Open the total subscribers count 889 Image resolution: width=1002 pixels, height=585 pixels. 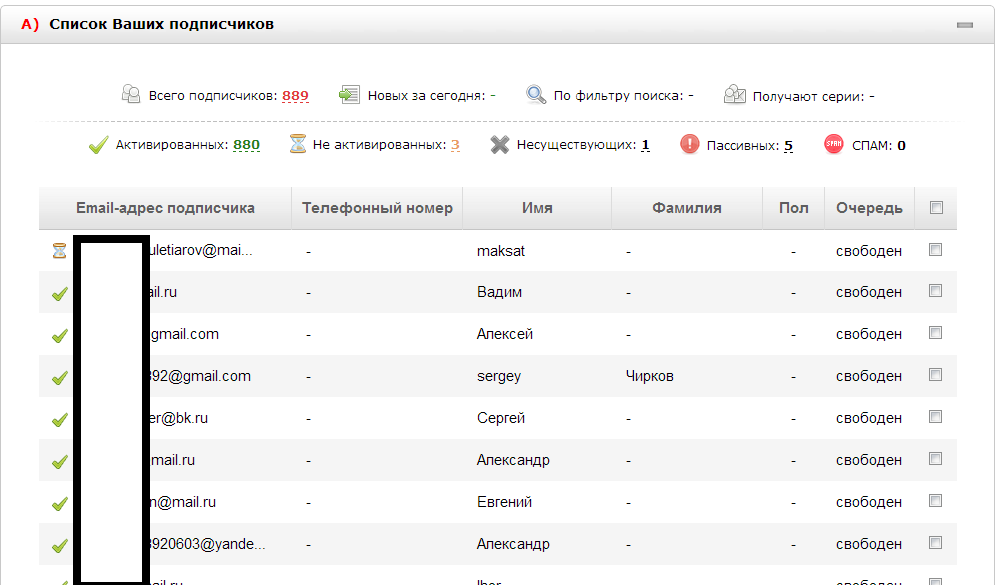pos(295,96)
